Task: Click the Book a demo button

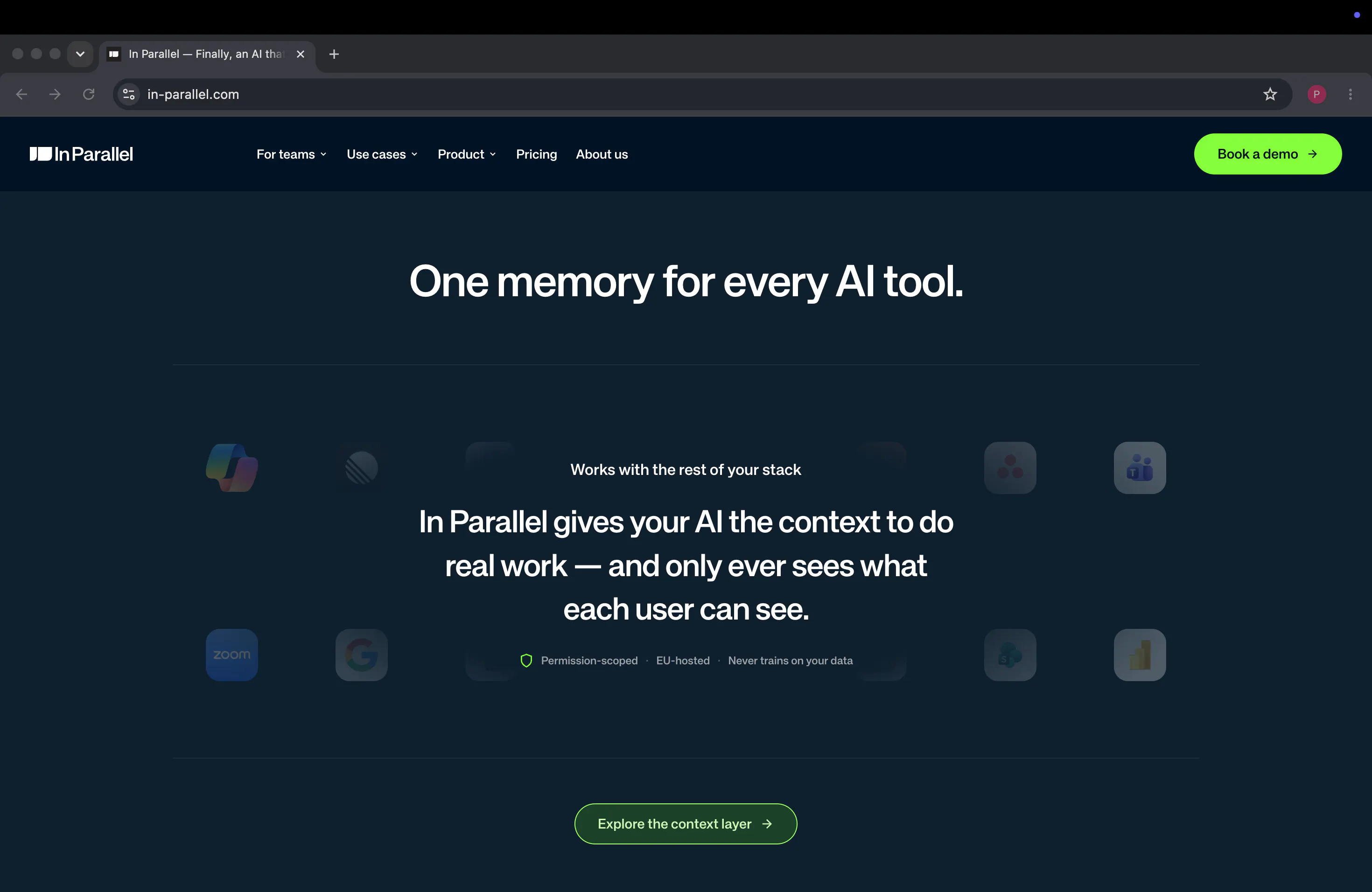Action: [1267, 154]
